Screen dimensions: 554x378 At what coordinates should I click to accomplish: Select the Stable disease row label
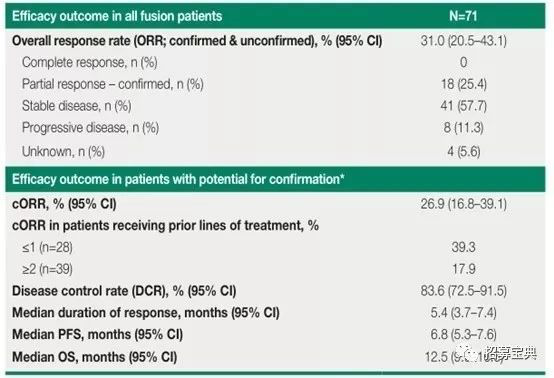coord(76,106)
